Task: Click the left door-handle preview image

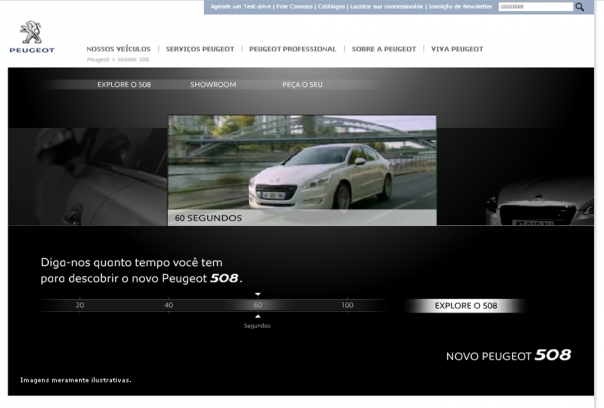Action: 88,176
